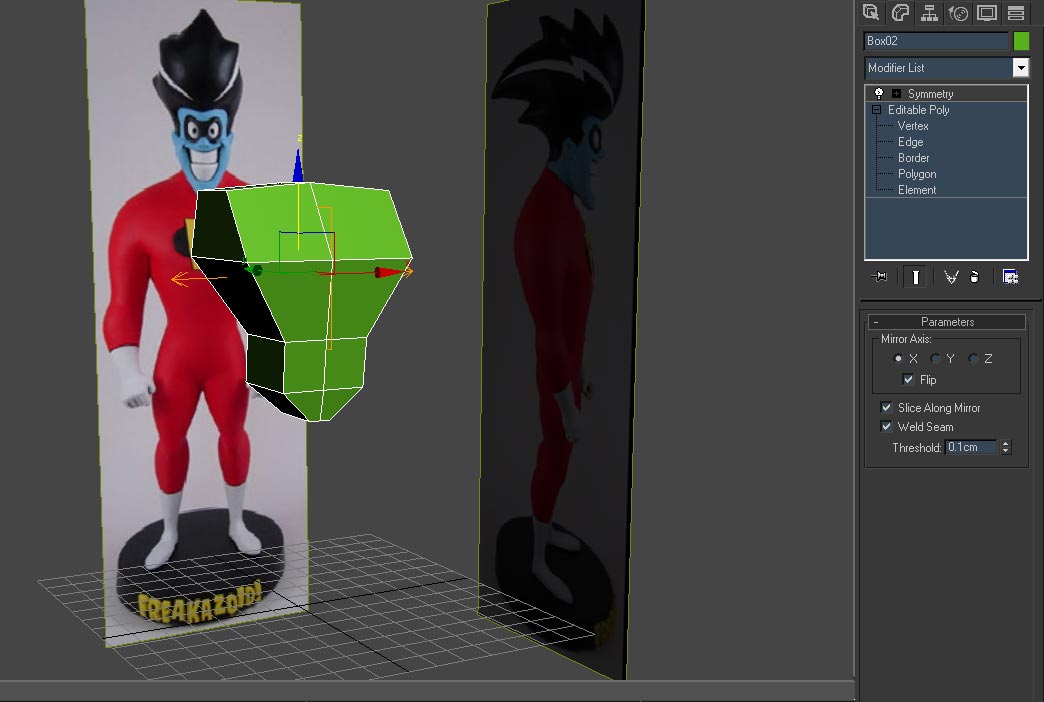Select Border sub-object level

914,158
